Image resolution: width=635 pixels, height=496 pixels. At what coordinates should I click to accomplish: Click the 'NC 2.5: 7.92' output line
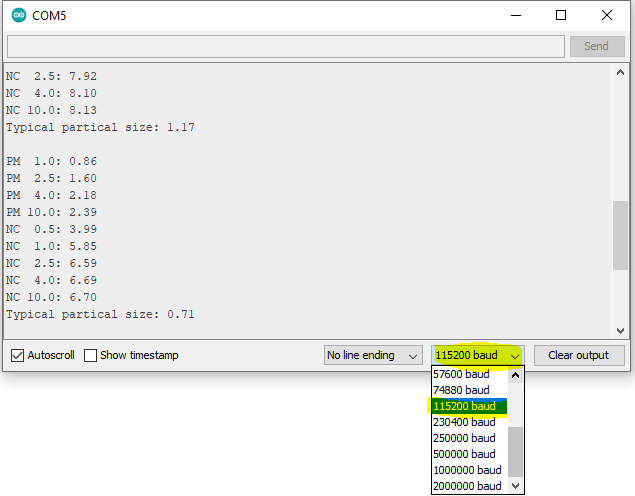coord(51,76)
